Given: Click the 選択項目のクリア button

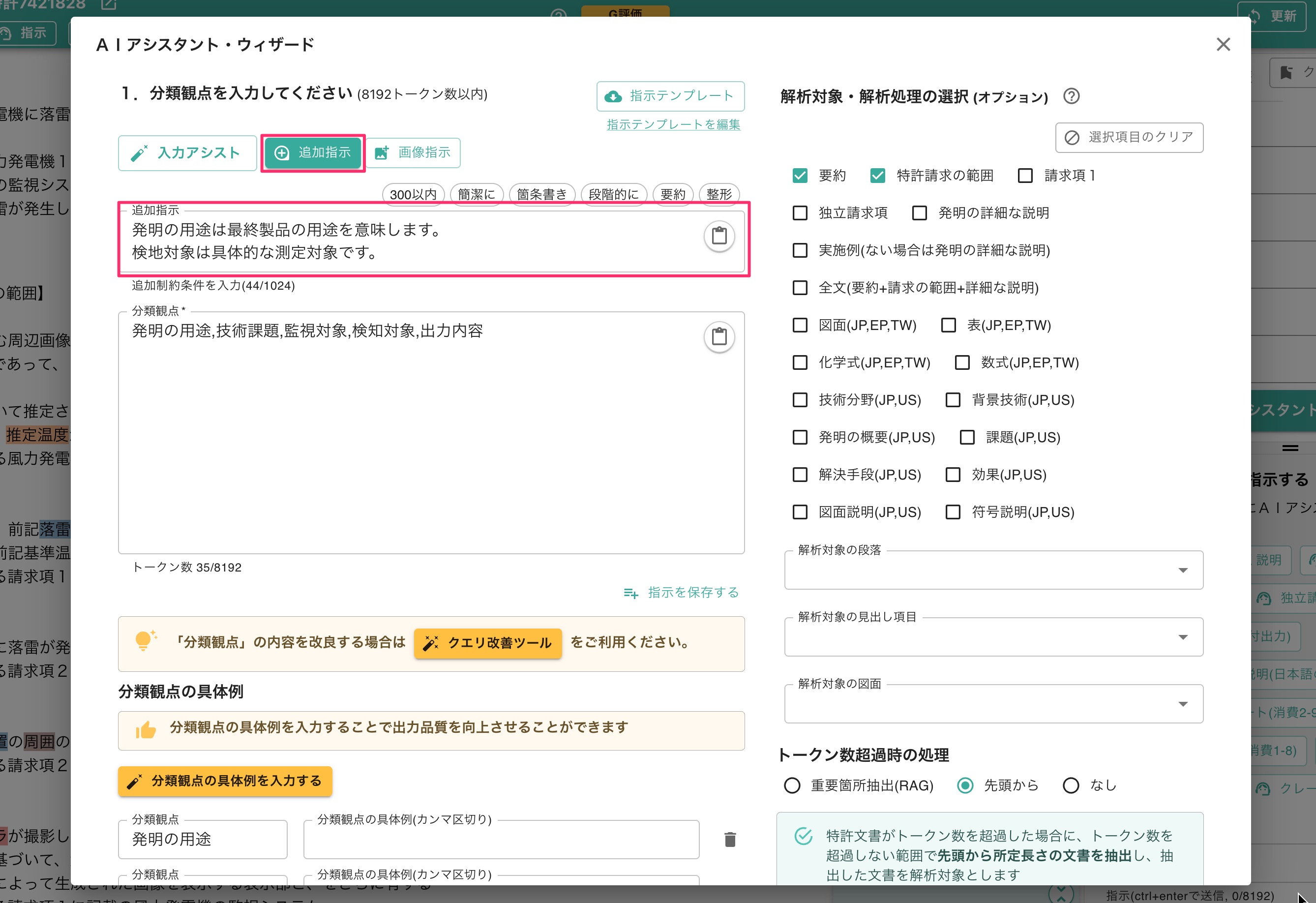Looking at the screenshot, I should [1129, 138].
